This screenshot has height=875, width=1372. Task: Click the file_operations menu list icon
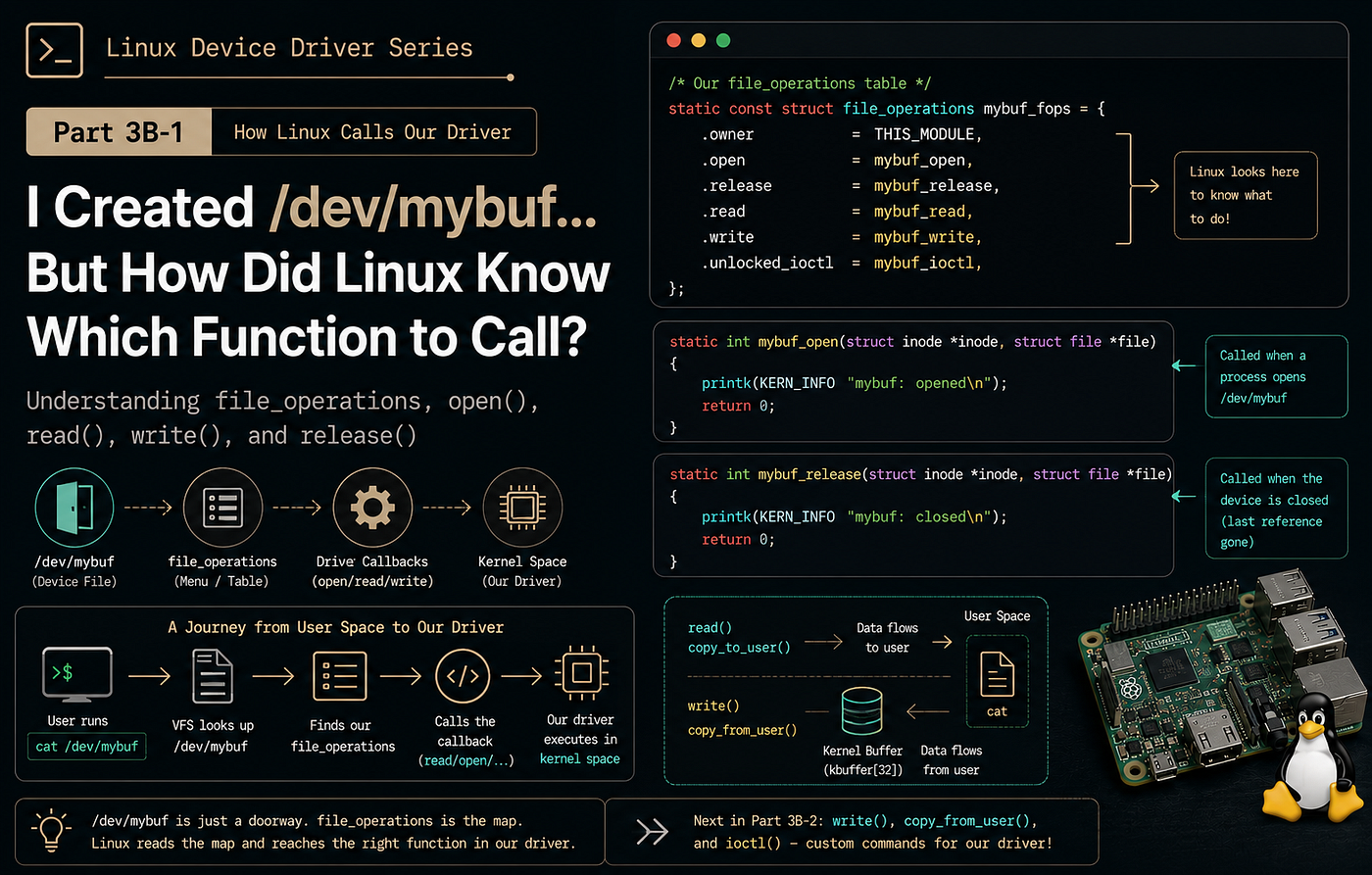[221, 507]
